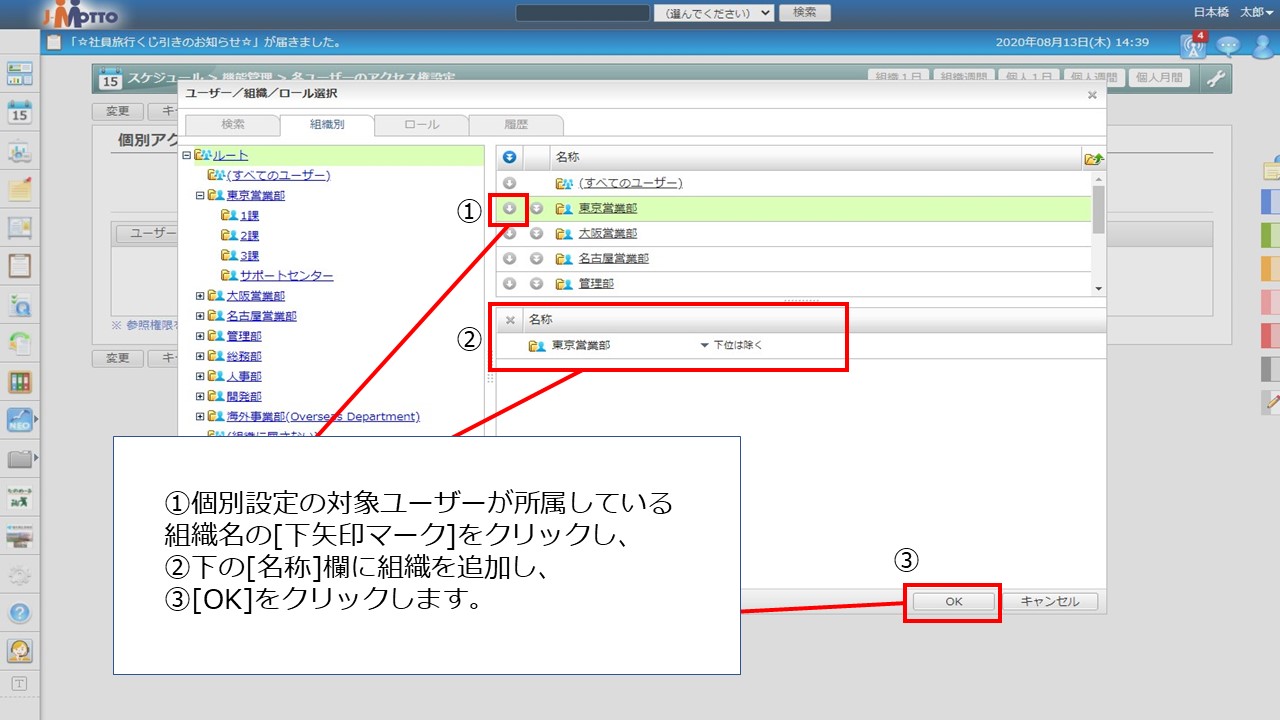Expand the 大阪営業部 tree node

coord(200,296)
